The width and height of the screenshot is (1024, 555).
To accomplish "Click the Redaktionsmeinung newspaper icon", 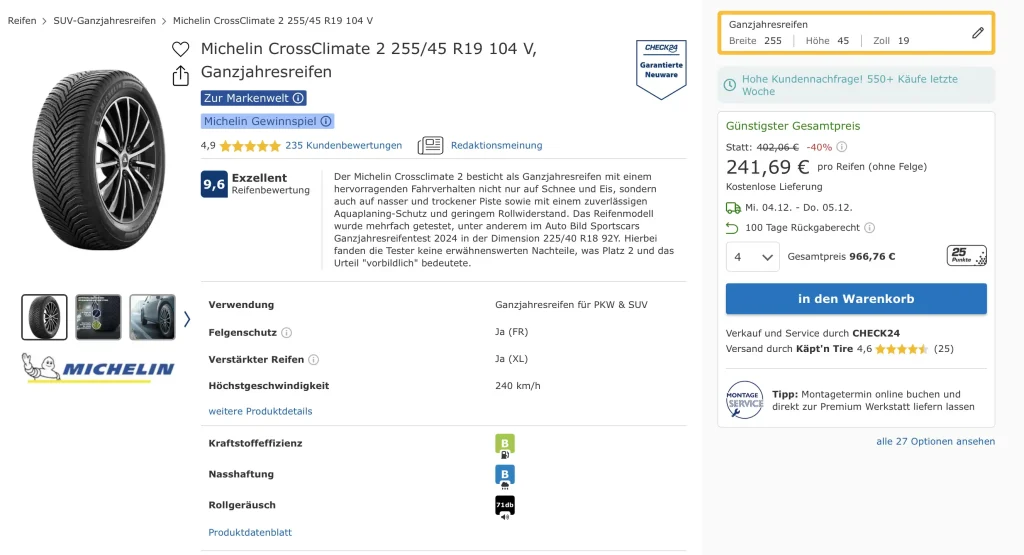I will pos(430,145).
